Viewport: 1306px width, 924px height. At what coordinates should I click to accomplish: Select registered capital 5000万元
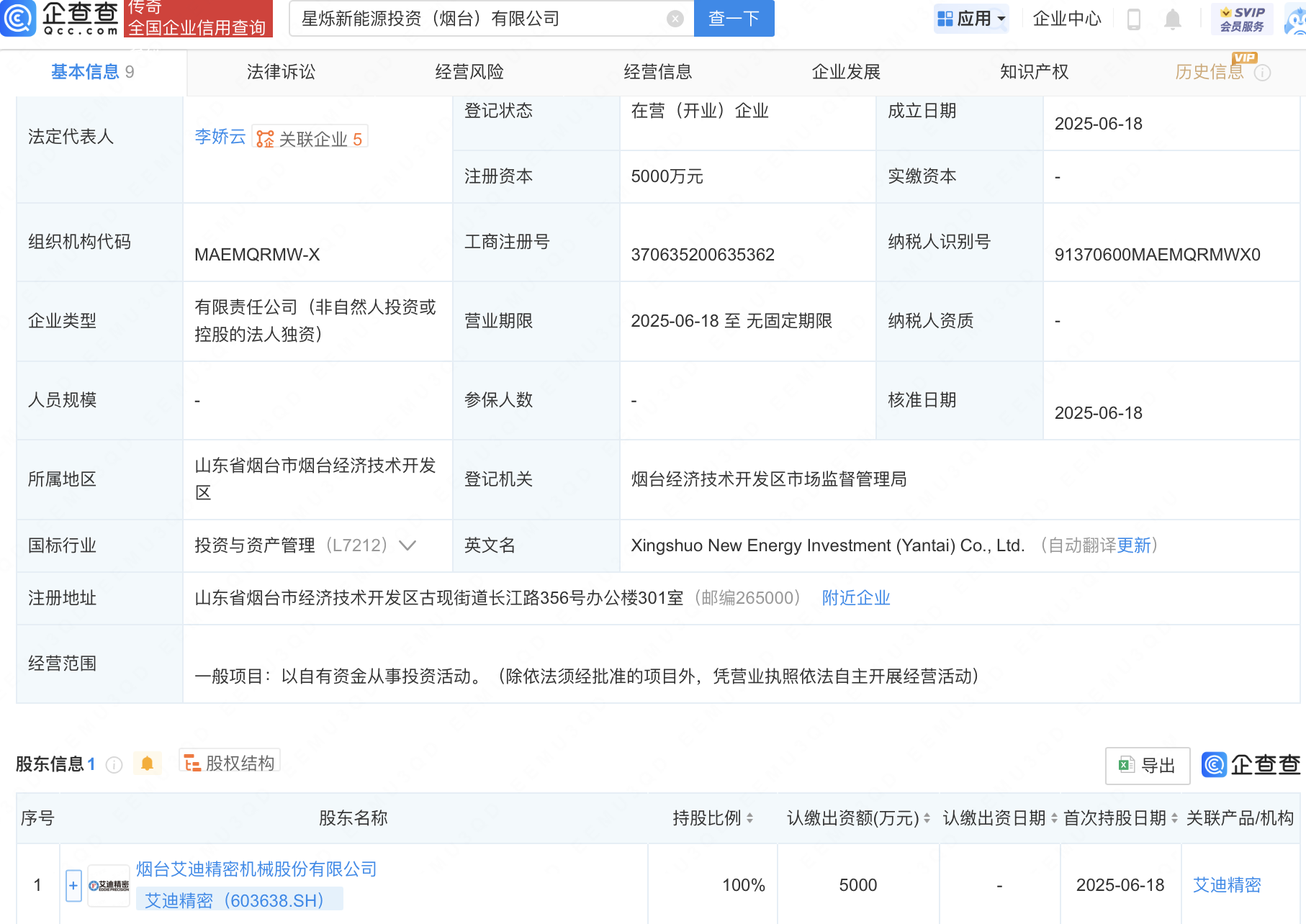[x=667, y=176]
